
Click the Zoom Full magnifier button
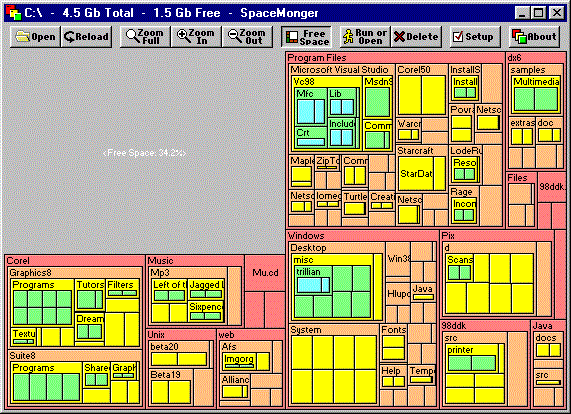(x=145, y=37)
